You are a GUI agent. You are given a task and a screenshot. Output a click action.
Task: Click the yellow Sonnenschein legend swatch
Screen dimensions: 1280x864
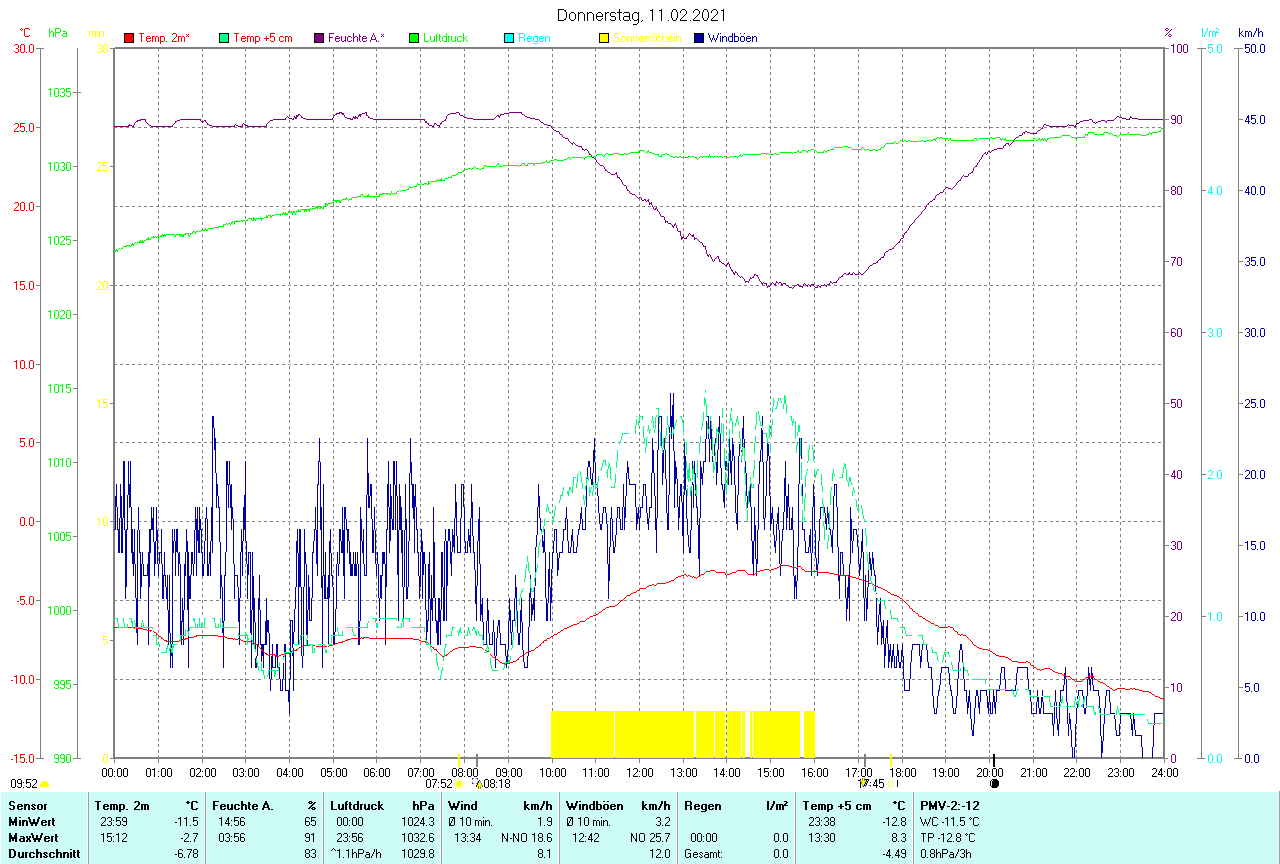pos(604,38)
